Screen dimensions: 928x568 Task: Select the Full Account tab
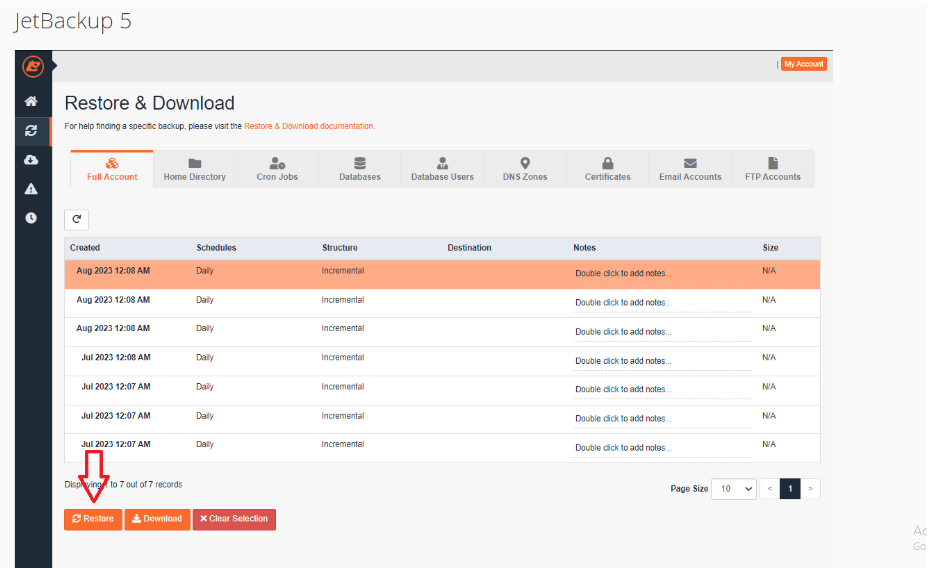[112, 169]
